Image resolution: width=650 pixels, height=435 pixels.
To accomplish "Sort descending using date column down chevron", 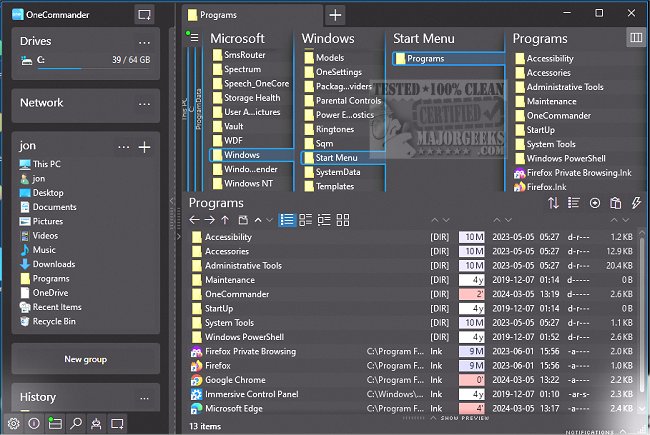I will (x=508, y=220).
